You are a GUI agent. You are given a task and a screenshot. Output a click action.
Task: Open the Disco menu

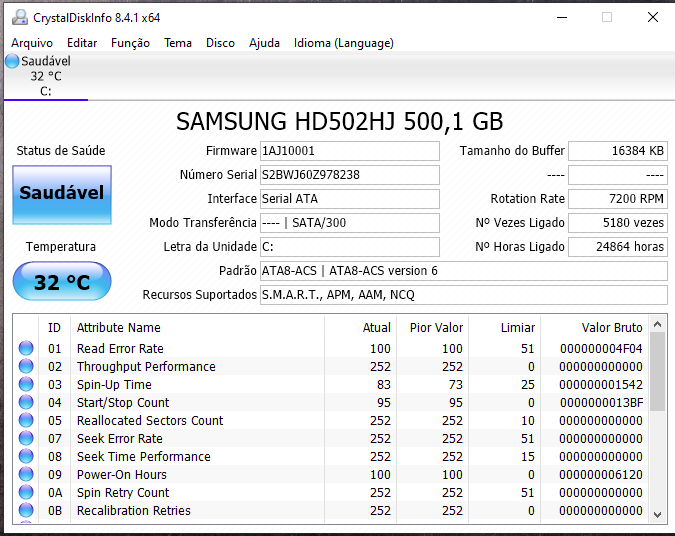click(x=220, y=43)
